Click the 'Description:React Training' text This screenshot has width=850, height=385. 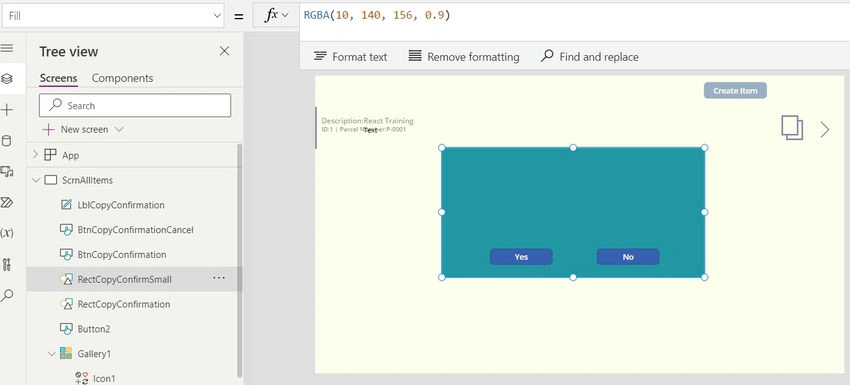click(368, 121)
